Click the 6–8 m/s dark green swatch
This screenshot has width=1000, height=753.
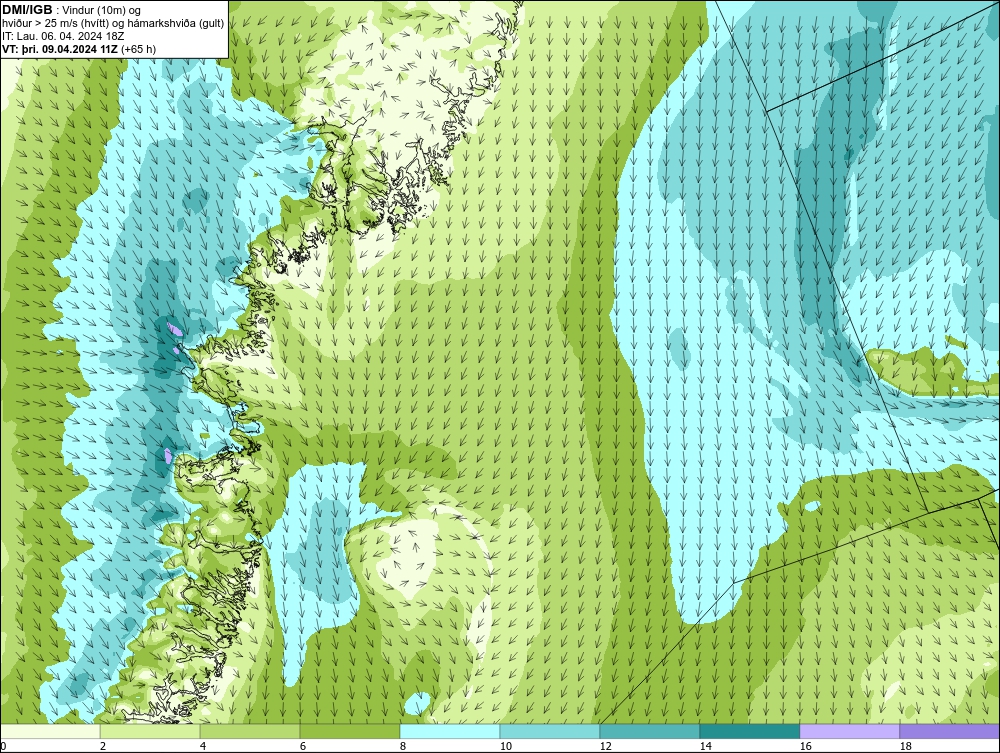pos(349,731)
